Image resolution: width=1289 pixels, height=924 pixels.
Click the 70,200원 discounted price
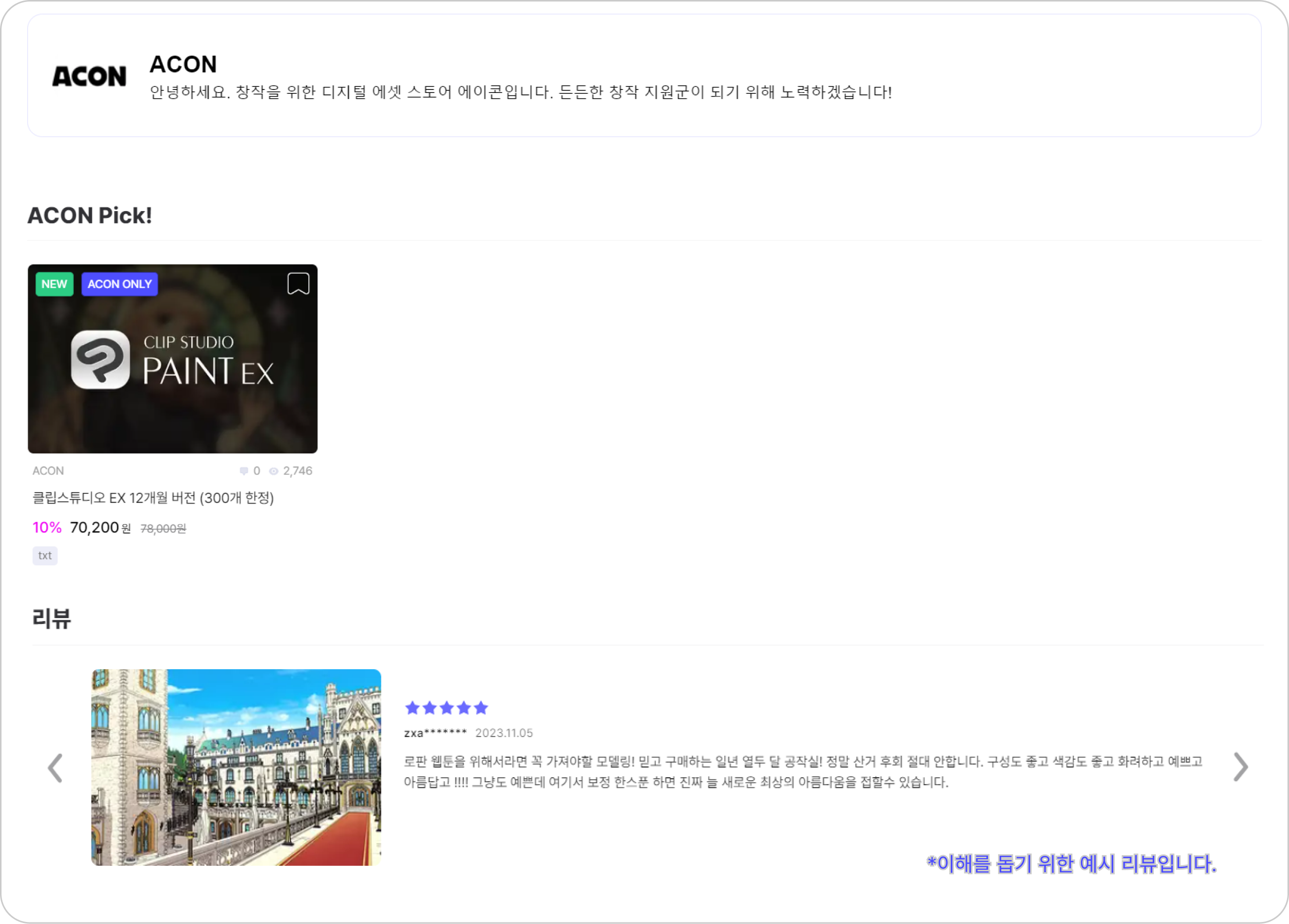pos(100,528)
